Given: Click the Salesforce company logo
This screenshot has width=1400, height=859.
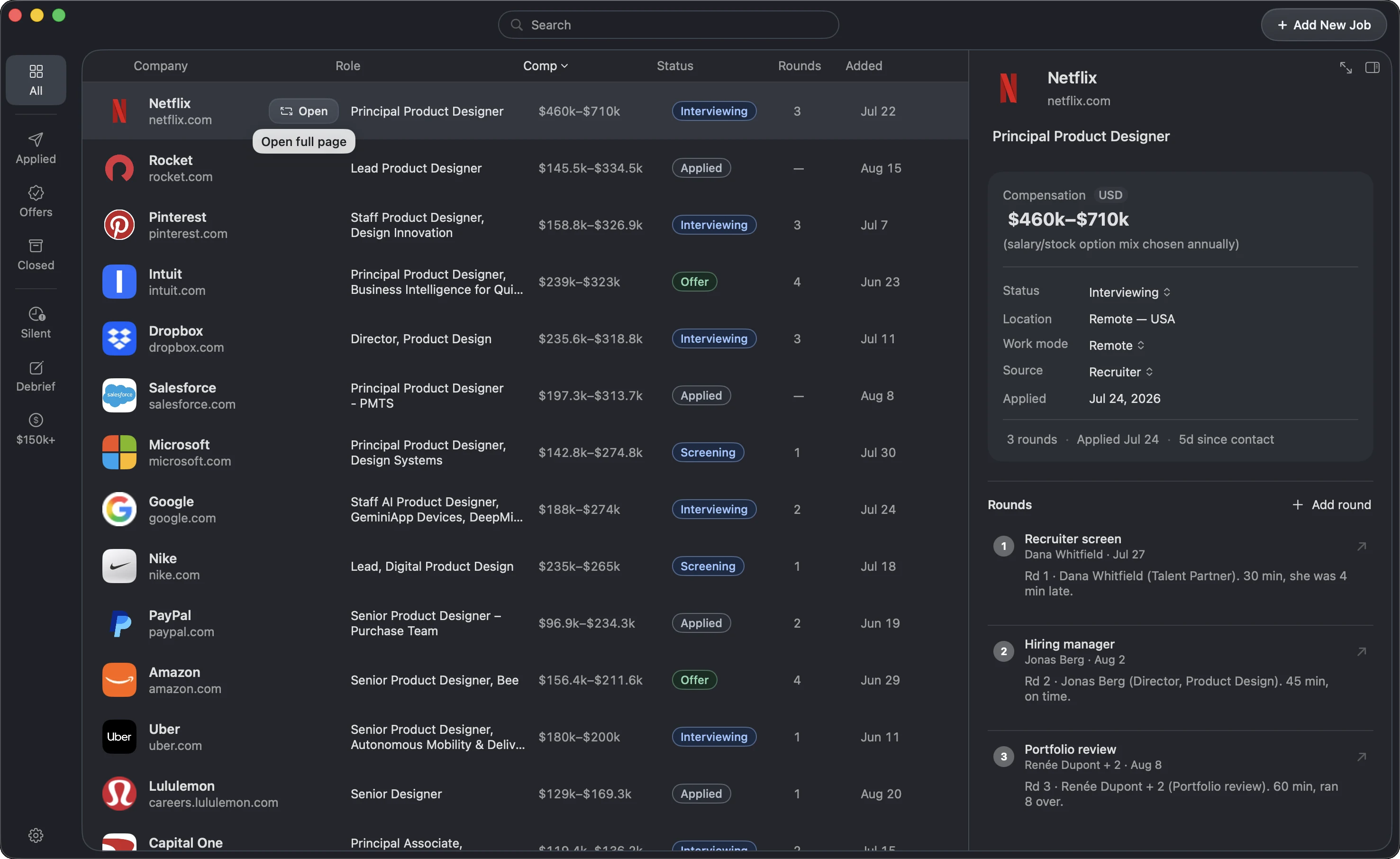Looking at the screenshot, I should click(x=119, y=396).
